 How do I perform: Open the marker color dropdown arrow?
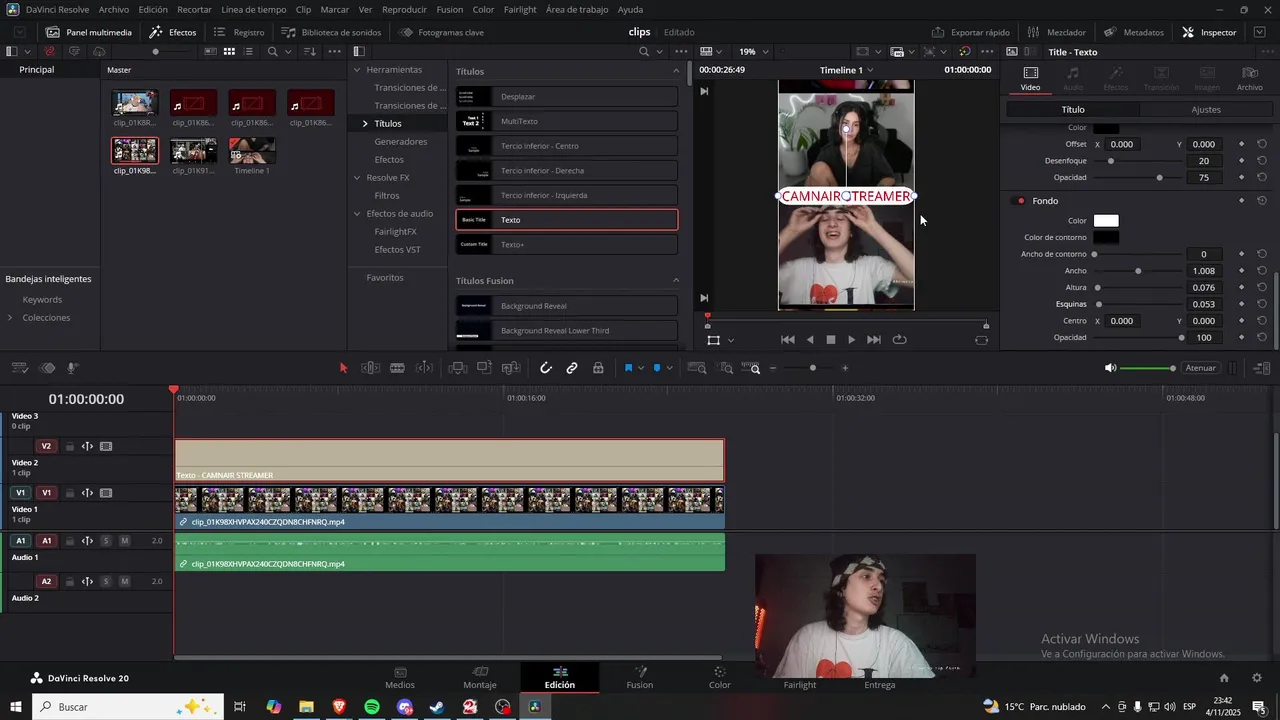[x=669, y=368]
